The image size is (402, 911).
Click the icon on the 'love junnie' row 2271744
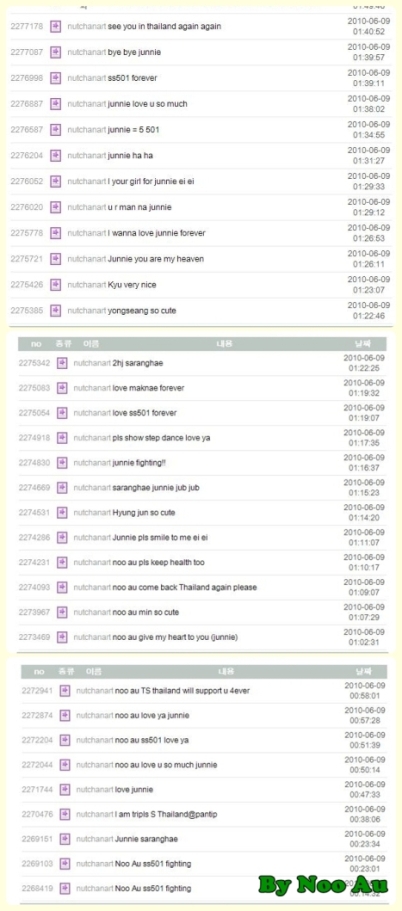coord(64,790)
